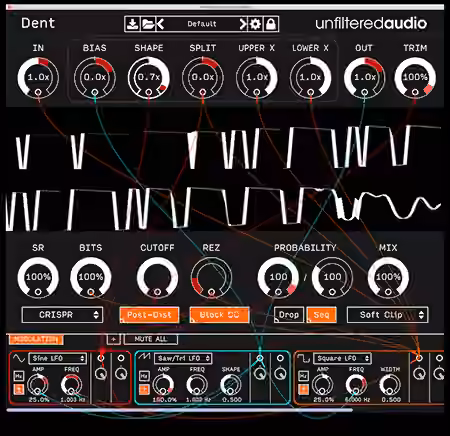Open the preset folder icon
The height and width of the screenshot is (436, 450).
click(148, 24)
